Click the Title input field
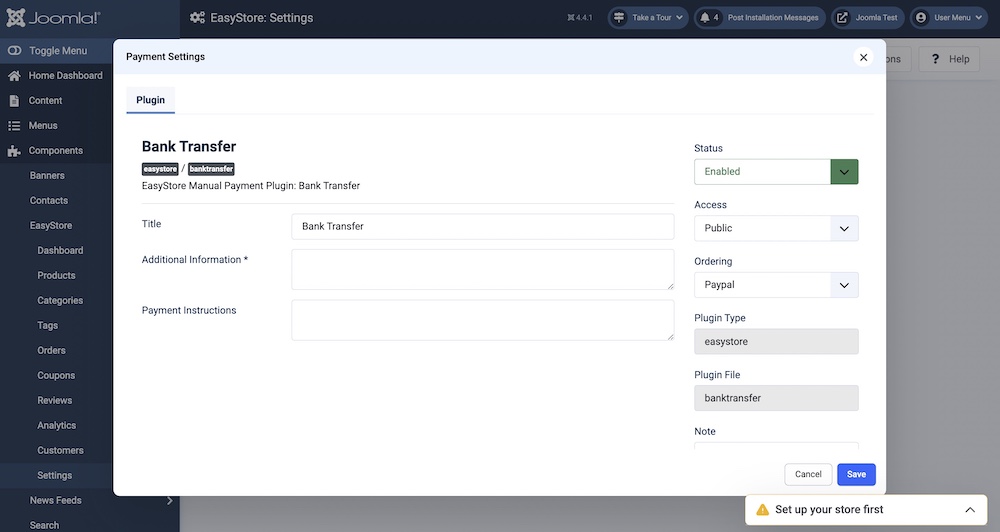This screenshot has height=532, width=1000. click(x=482, y=226)
